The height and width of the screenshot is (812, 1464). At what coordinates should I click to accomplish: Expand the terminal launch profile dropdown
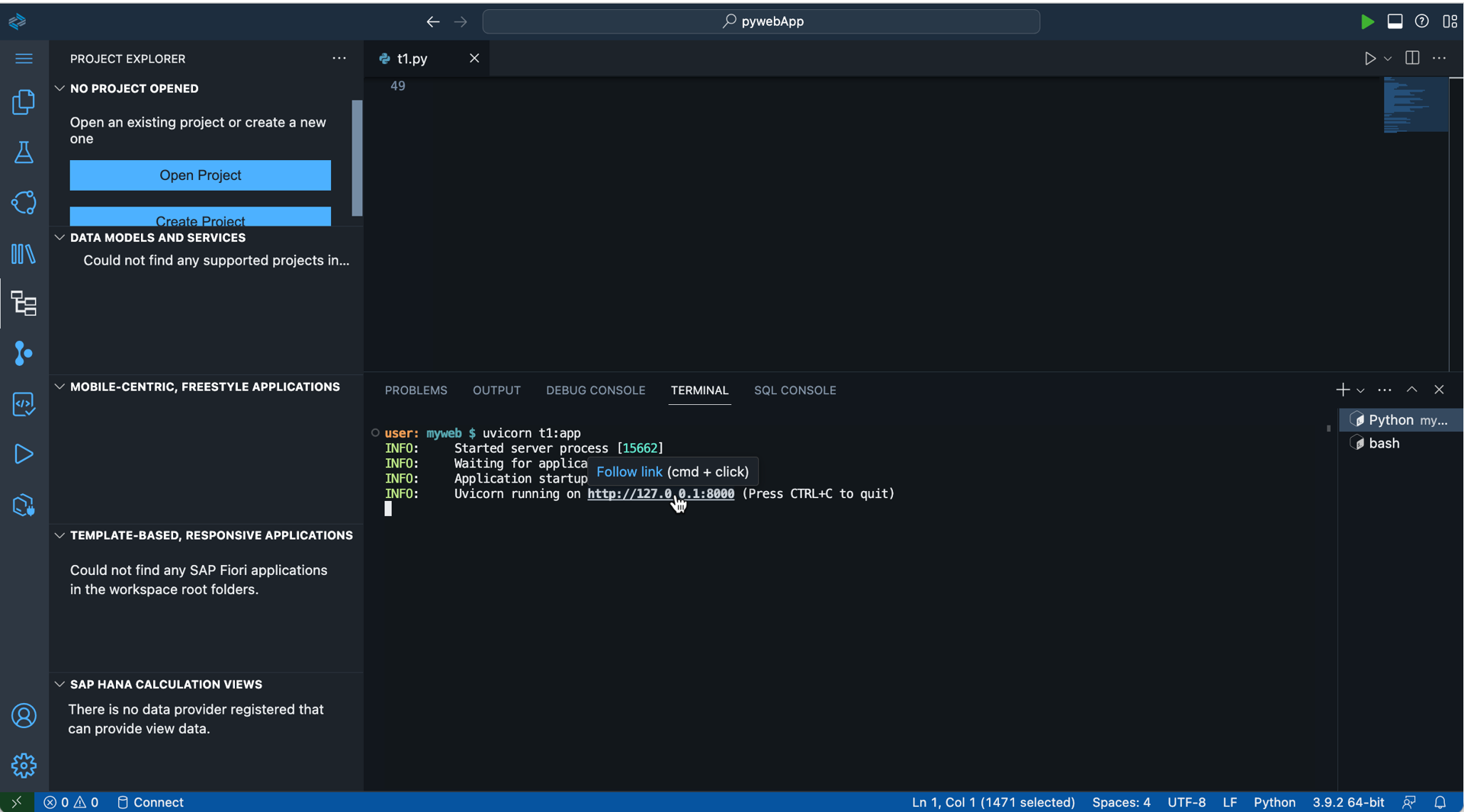(1362, 390)
